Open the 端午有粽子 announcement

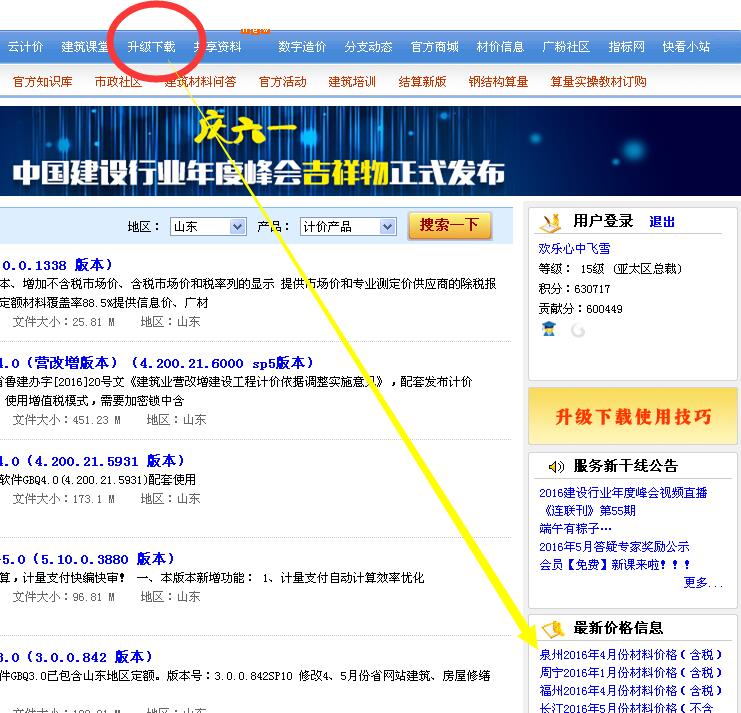pyautogui.click(x=575, y=528)
